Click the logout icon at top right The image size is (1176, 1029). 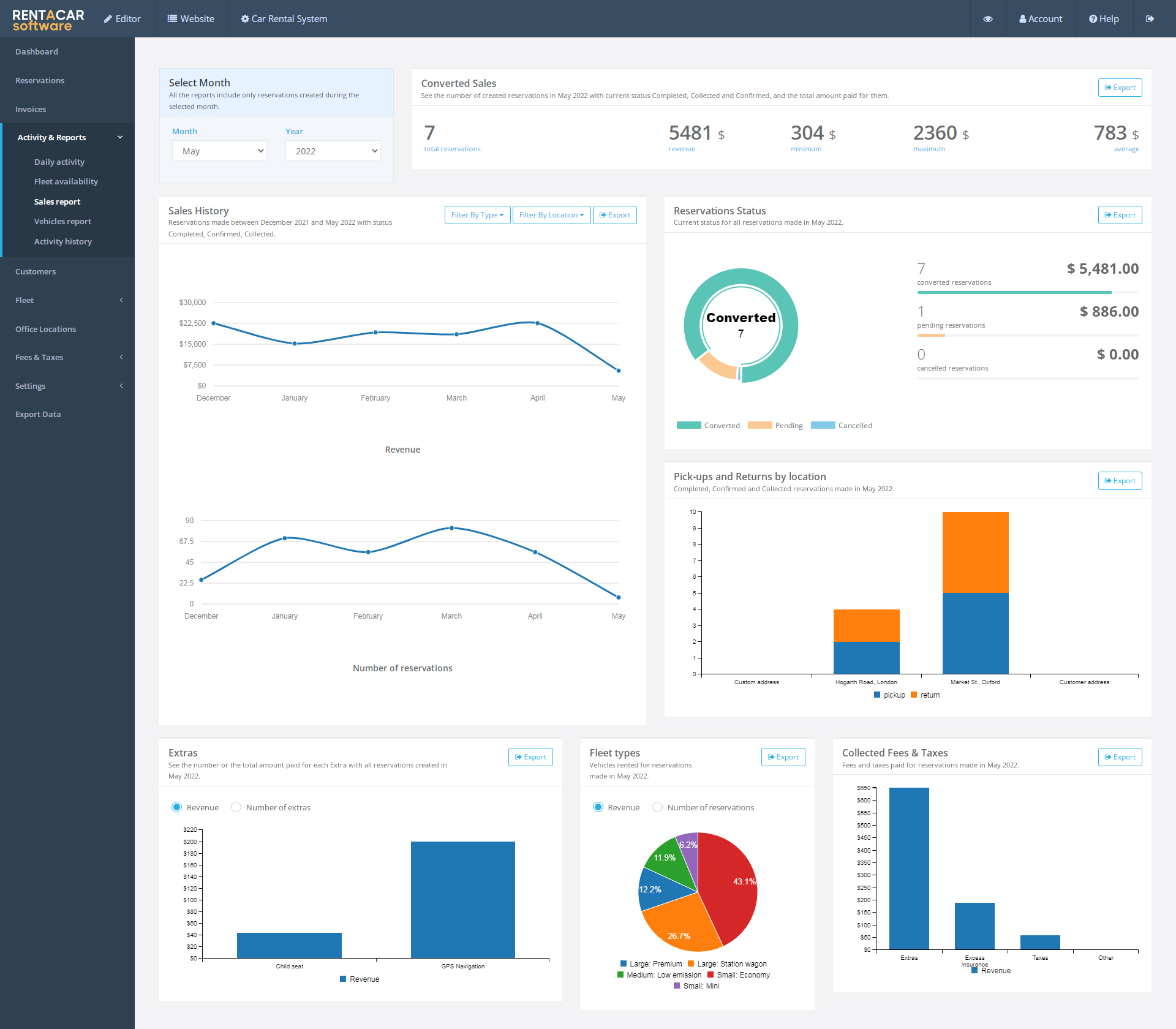(1150, 19)
